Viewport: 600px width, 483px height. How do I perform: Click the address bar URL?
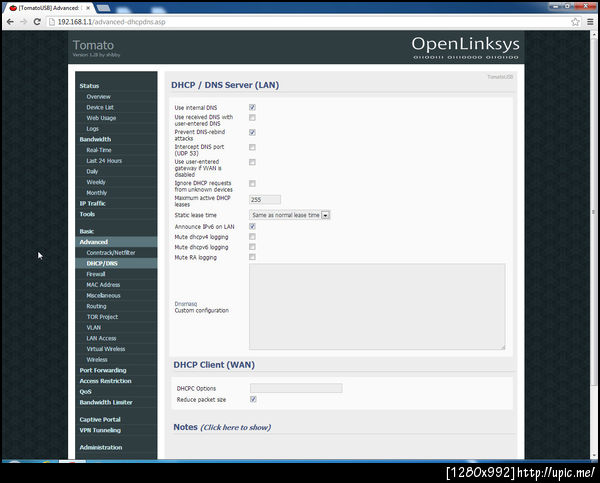111,22
